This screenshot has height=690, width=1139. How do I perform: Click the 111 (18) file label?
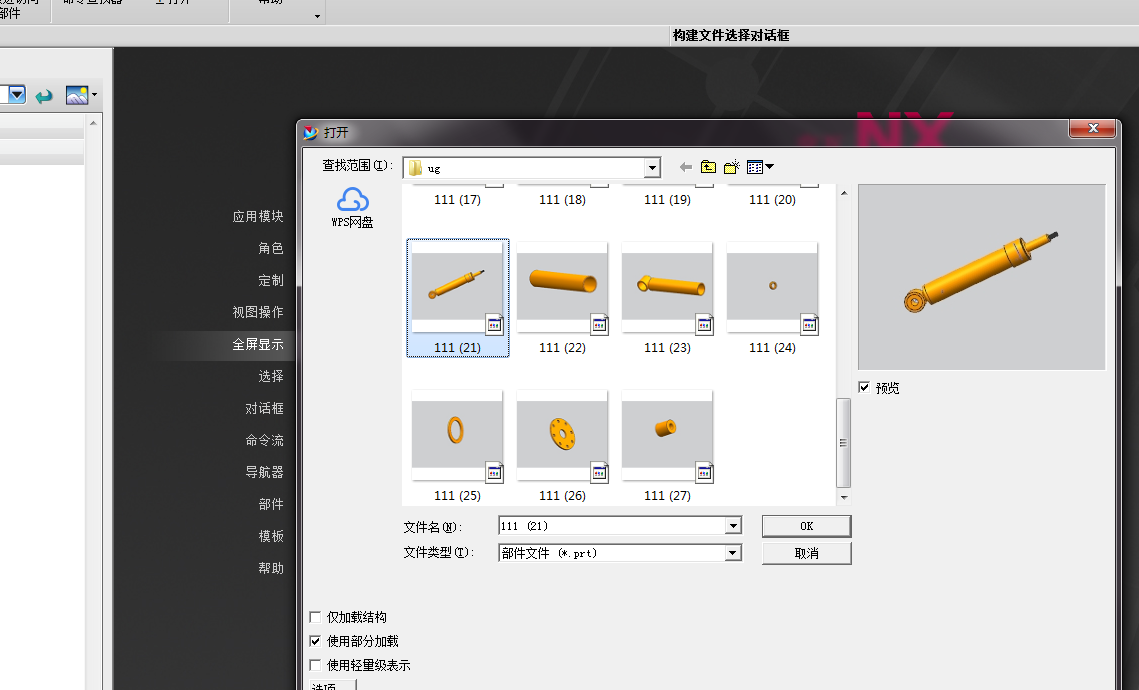tap(562, 200)
